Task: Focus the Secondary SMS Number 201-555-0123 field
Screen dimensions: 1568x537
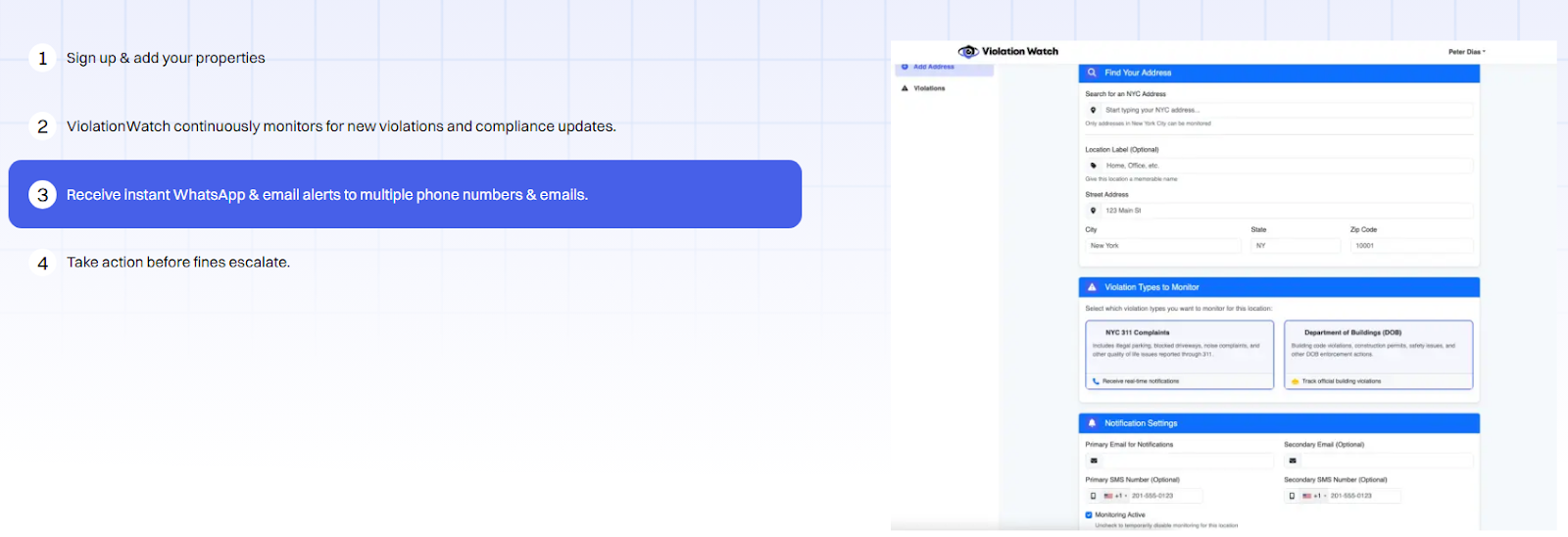Action: pyautogui.click(x=1364, y=496)
